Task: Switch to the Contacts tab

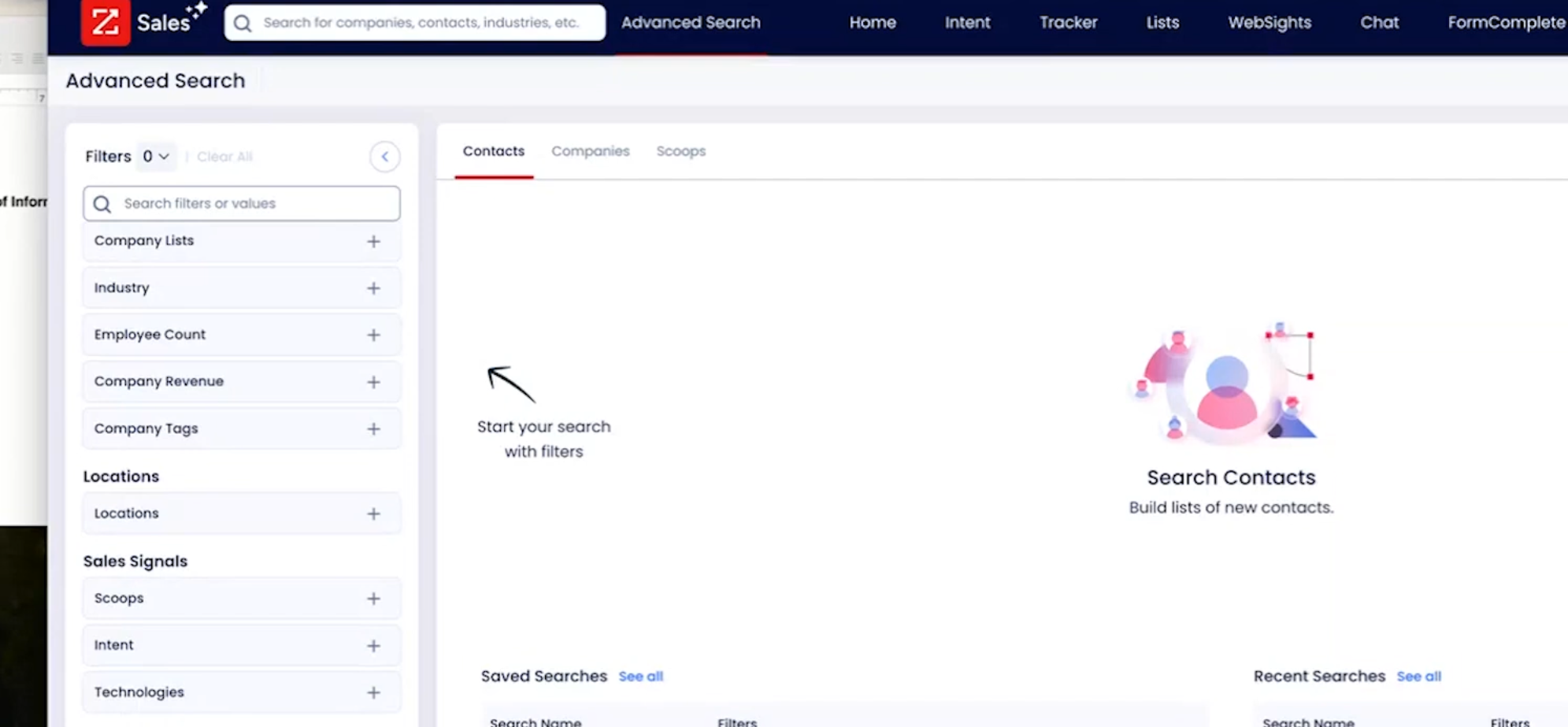Action: [x=494, y=151]
